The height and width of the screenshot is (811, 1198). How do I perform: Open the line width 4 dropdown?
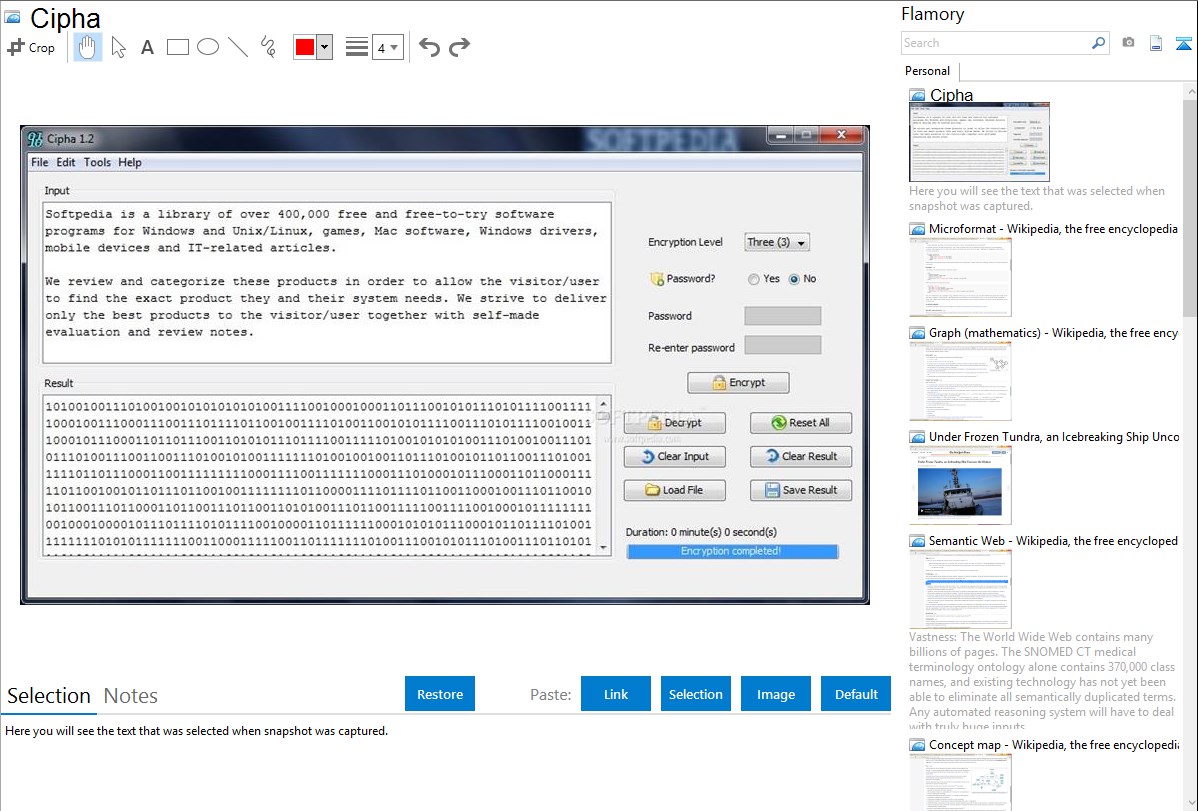pyautogui.click(x=388, y=47)
